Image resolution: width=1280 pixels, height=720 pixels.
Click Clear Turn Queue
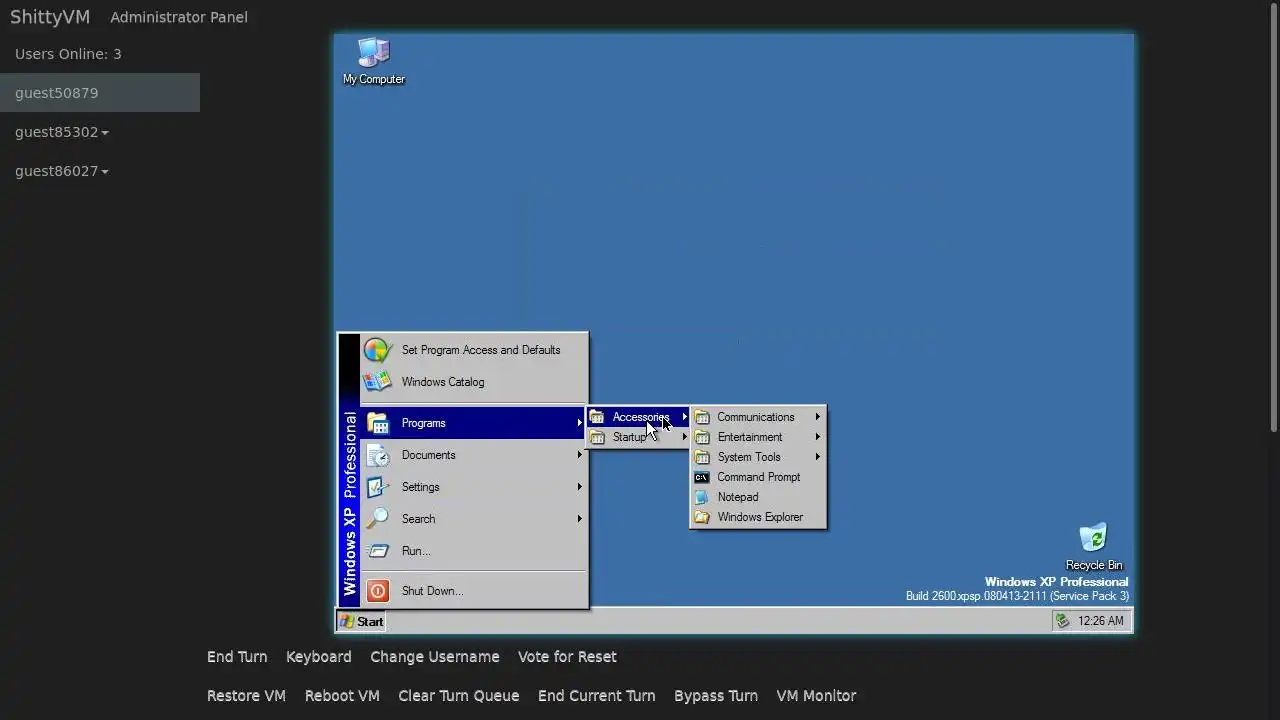458,696
